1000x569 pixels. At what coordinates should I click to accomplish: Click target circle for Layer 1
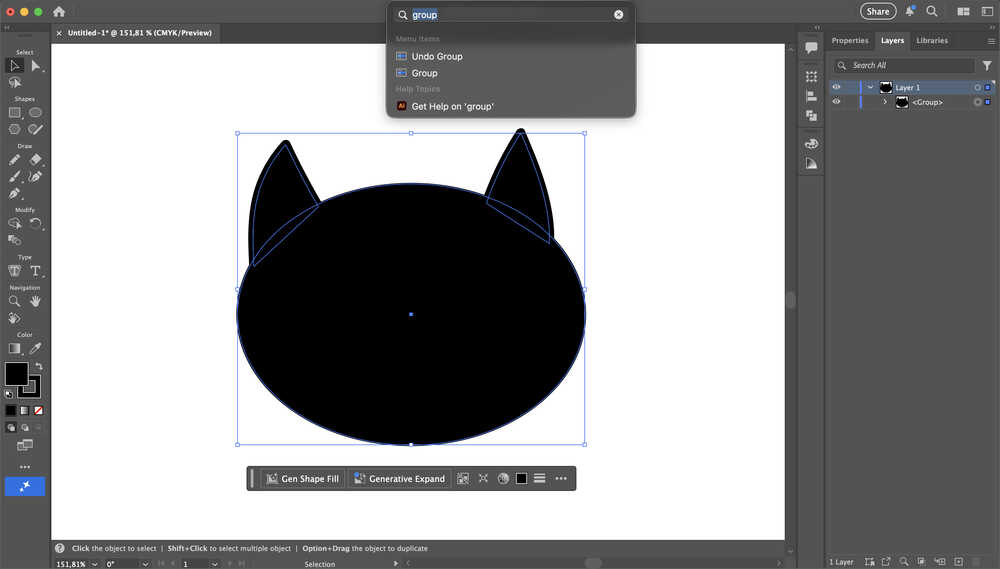point(977,87)
